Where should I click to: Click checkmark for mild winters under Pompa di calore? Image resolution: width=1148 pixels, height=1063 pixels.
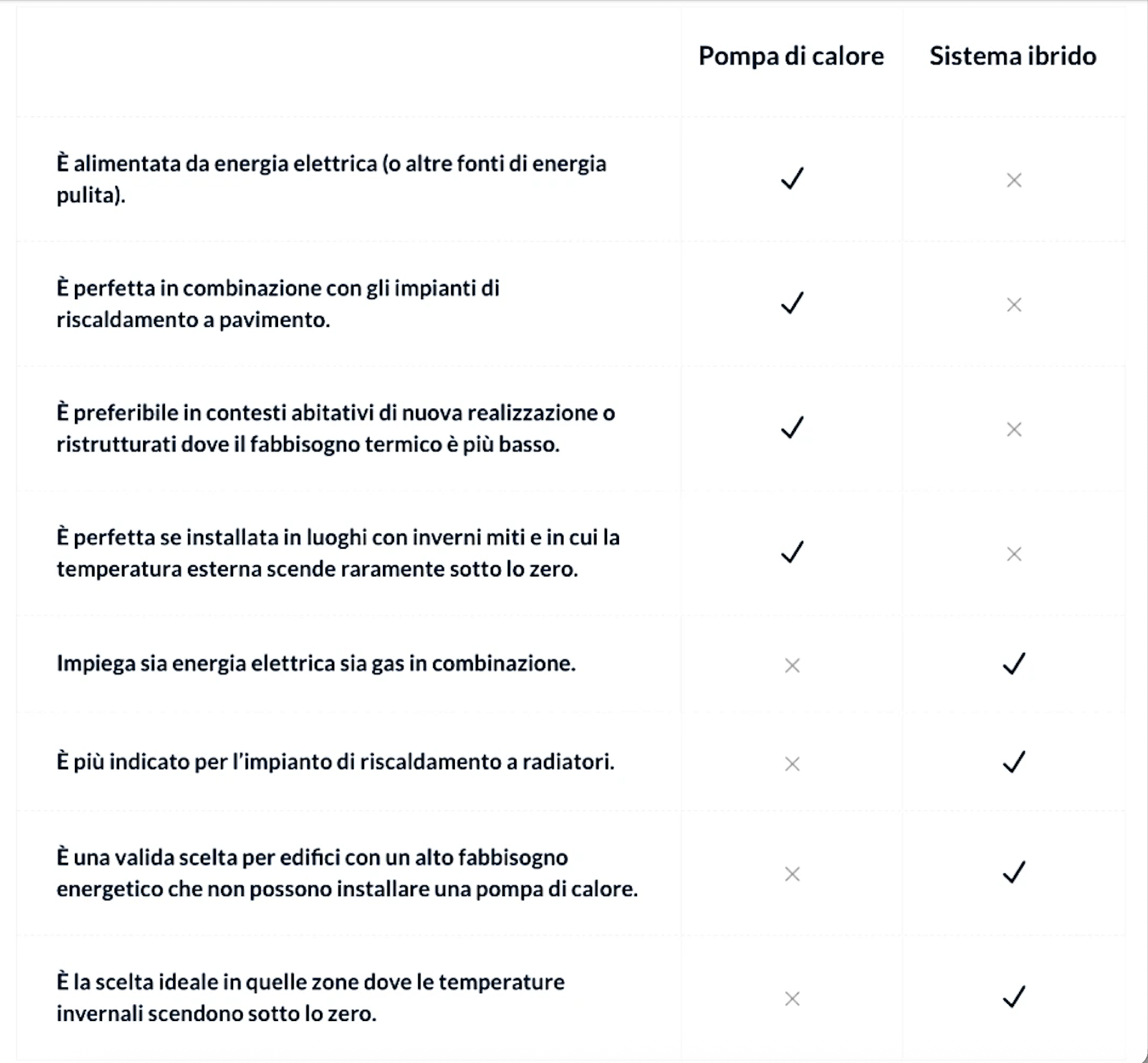pos(792,552)
